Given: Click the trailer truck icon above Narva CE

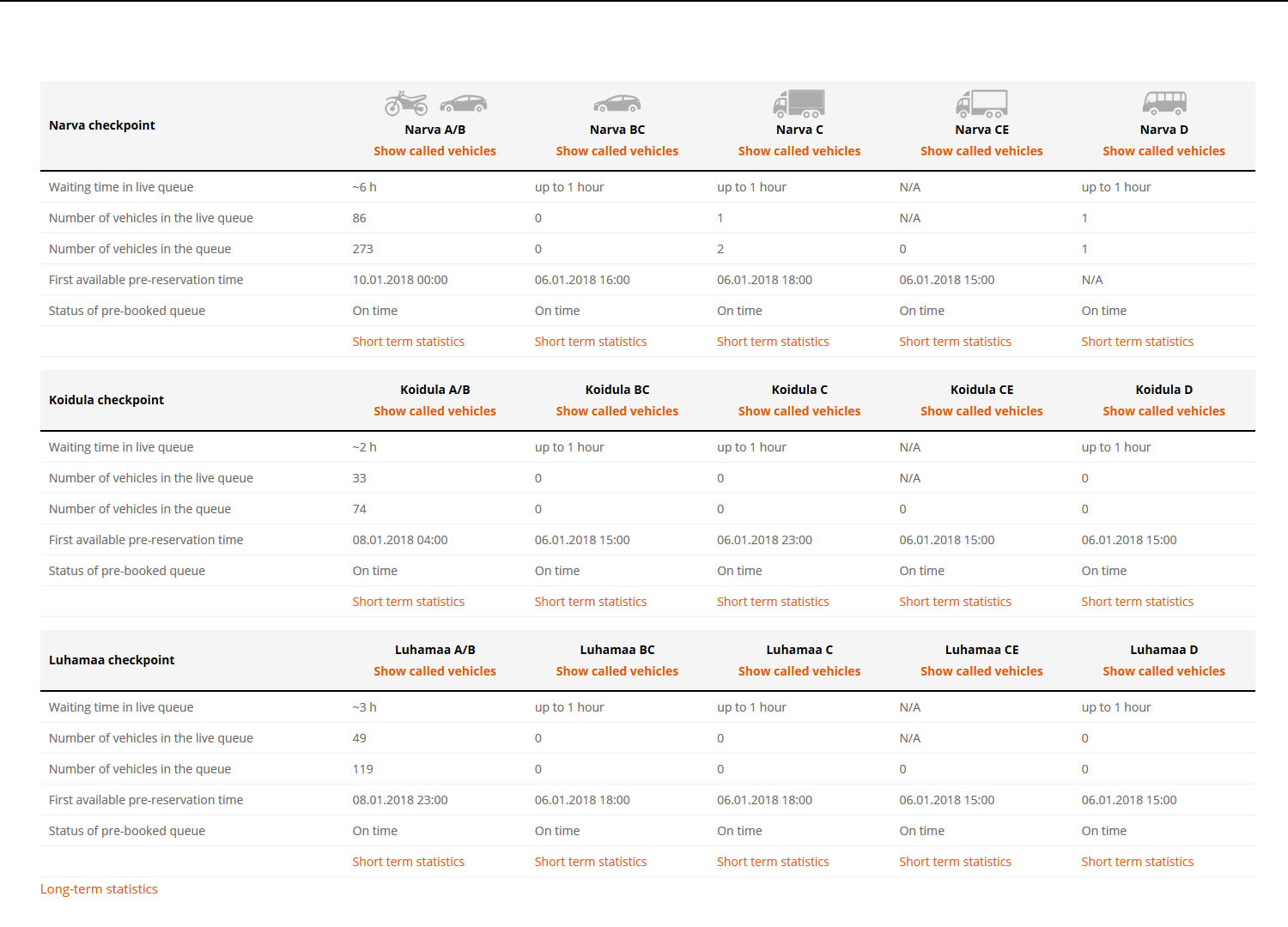Looking at the screenshot, I should pyautogui.click(x=981, y=103).
